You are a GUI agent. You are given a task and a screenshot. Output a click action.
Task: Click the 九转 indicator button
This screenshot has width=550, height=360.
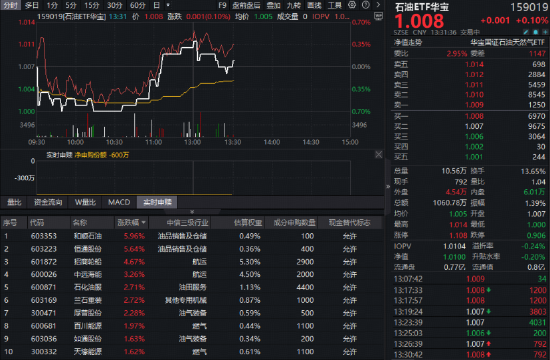tap(294, 5)
